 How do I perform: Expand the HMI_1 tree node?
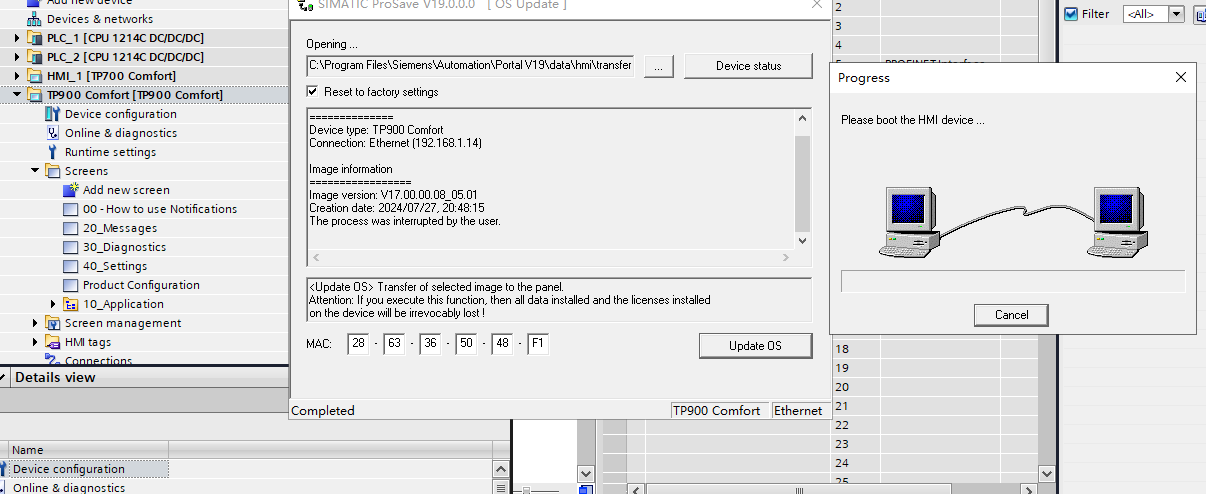(x=17, y=76)
